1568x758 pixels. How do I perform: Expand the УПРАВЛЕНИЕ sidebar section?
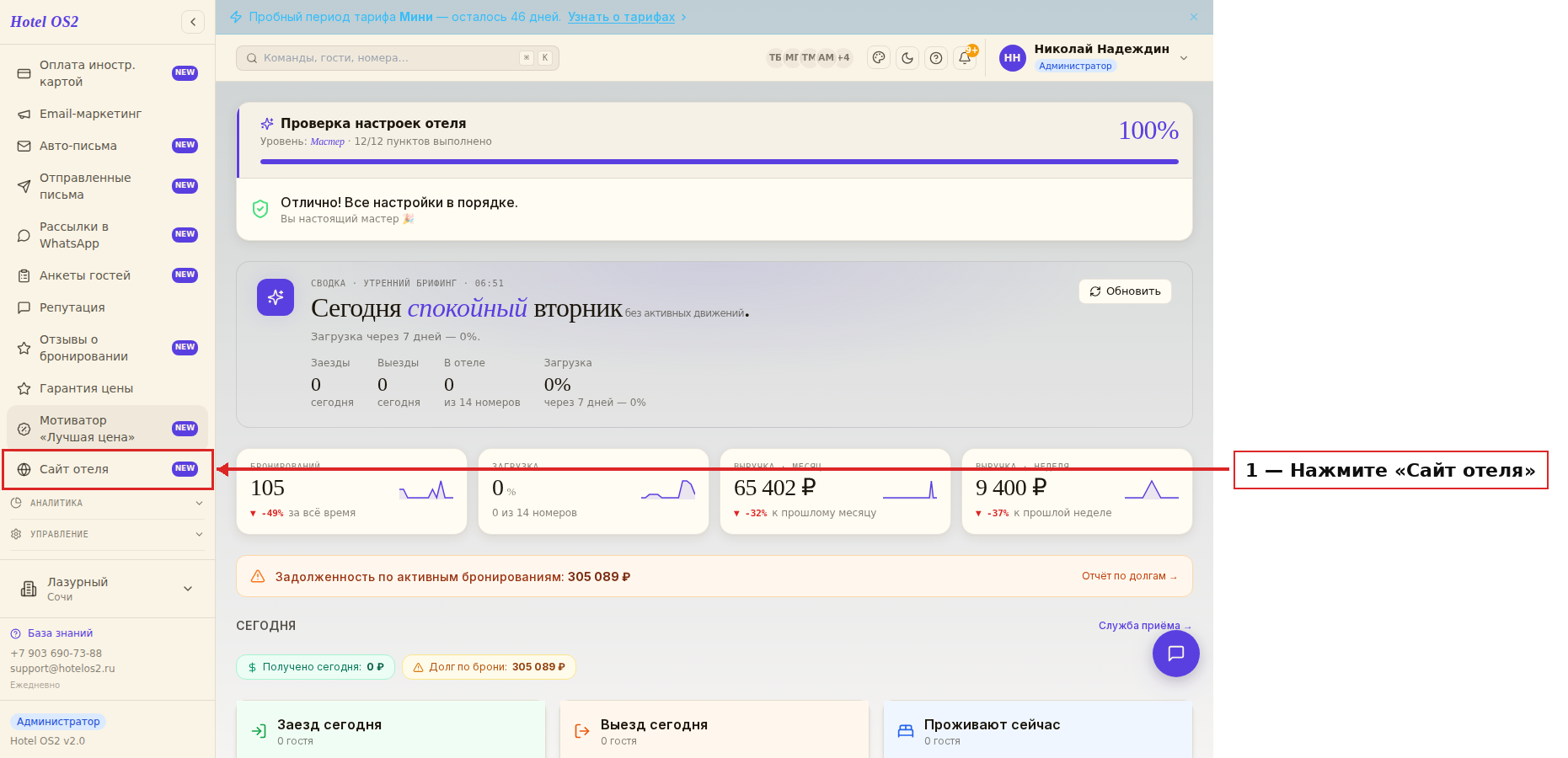[x=107, y=534]
